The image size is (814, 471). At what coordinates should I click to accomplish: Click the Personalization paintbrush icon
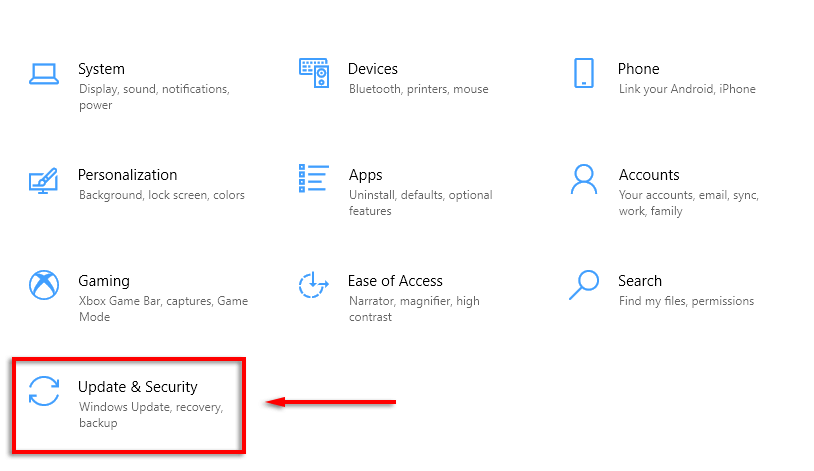[x=44, y=180]
